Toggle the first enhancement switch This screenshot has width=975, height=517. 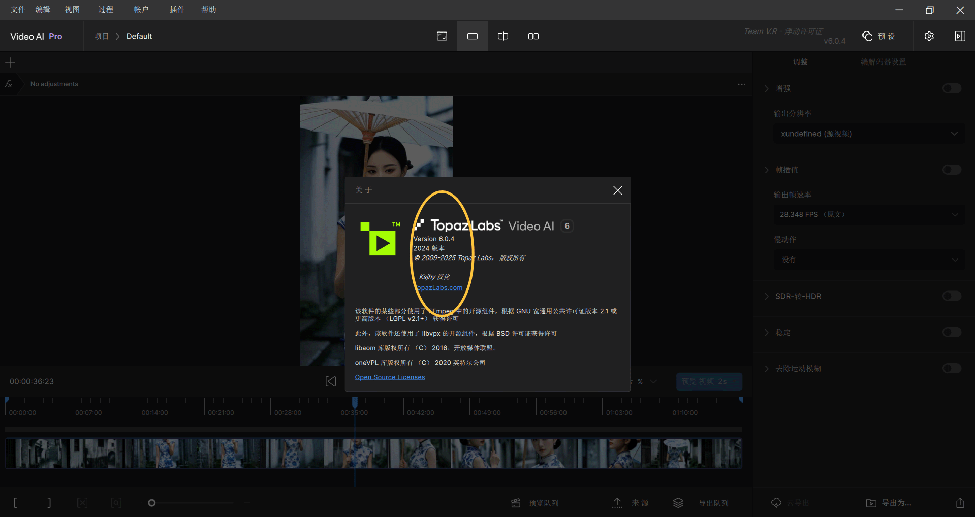pos(951,88)
